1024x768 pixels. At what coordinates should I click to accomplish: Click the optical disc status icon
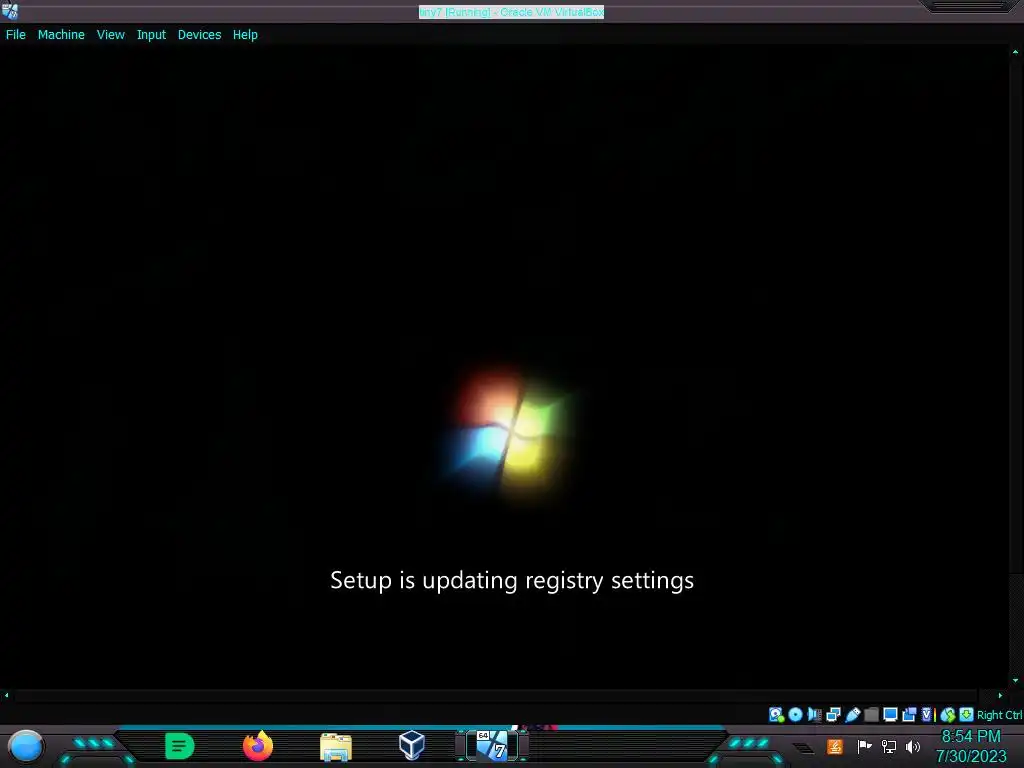795,714
